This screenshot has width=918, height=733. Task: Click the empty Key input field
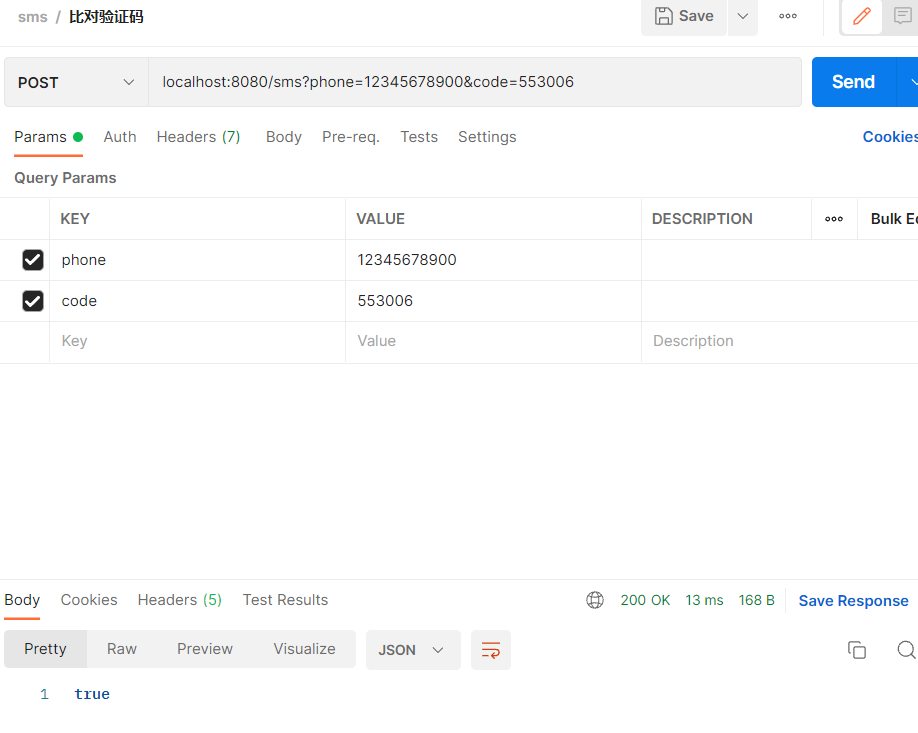coord(198,341)
